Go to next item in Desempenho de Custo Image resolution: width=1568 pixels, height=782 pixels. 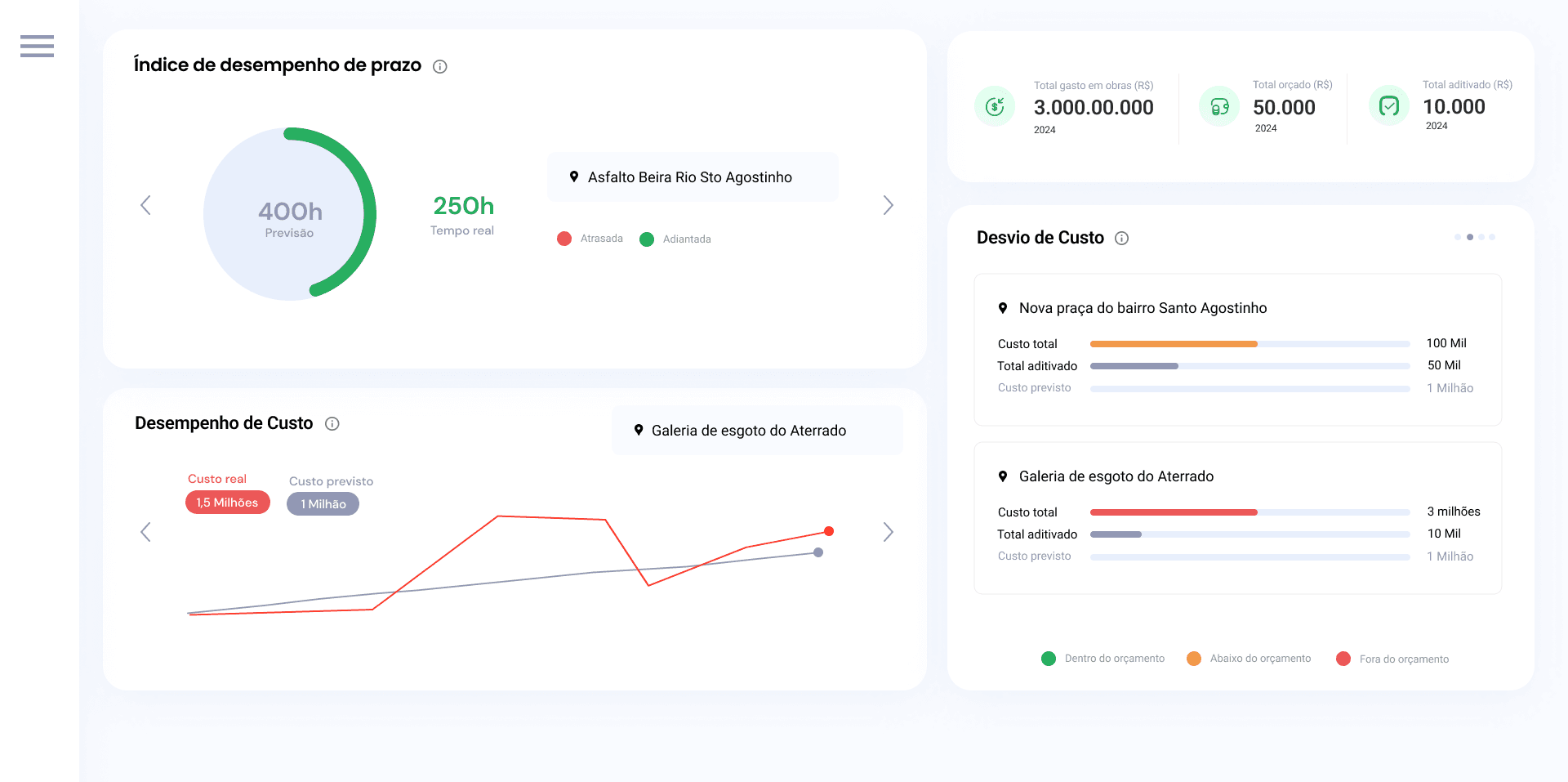889,532
